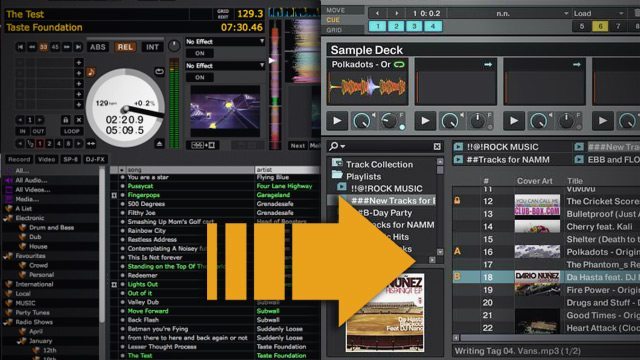Click the LOOP button
Image resolution: width=640 pixels, height=360 pixels.
[71, 131]
